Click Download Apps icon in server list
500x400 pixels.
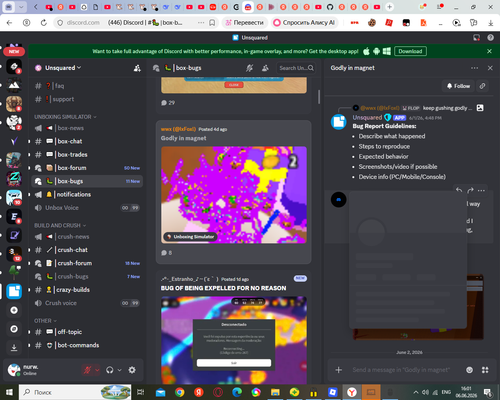point(14,348)
